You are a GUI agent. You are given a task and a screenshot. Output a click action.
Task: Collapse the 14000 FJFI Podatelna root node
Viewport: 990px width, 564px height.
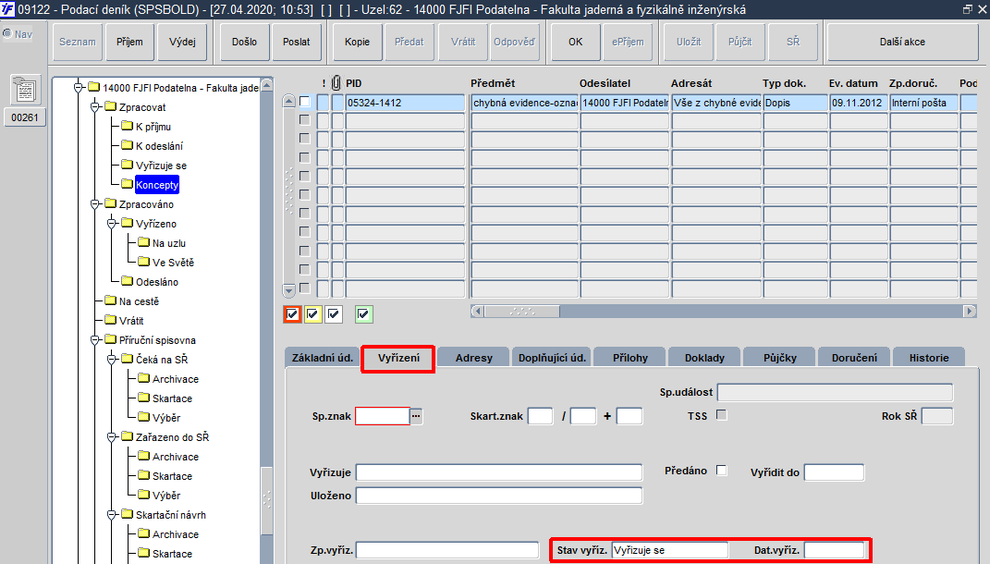78,87
